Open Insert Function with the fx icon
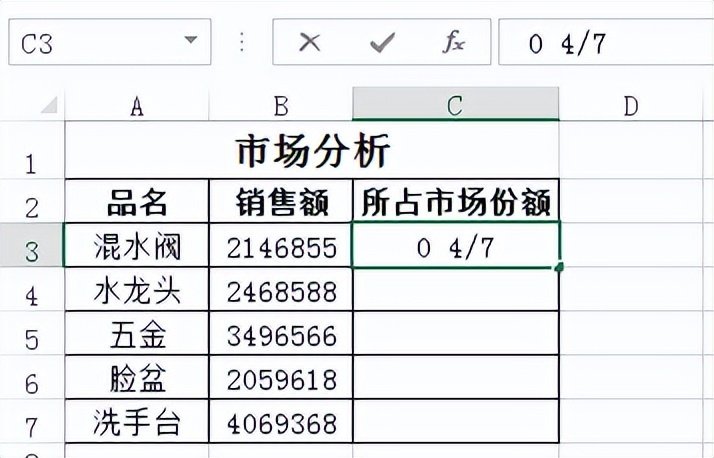The height and width of the screenshot is (458, 714). coord(454,42)
